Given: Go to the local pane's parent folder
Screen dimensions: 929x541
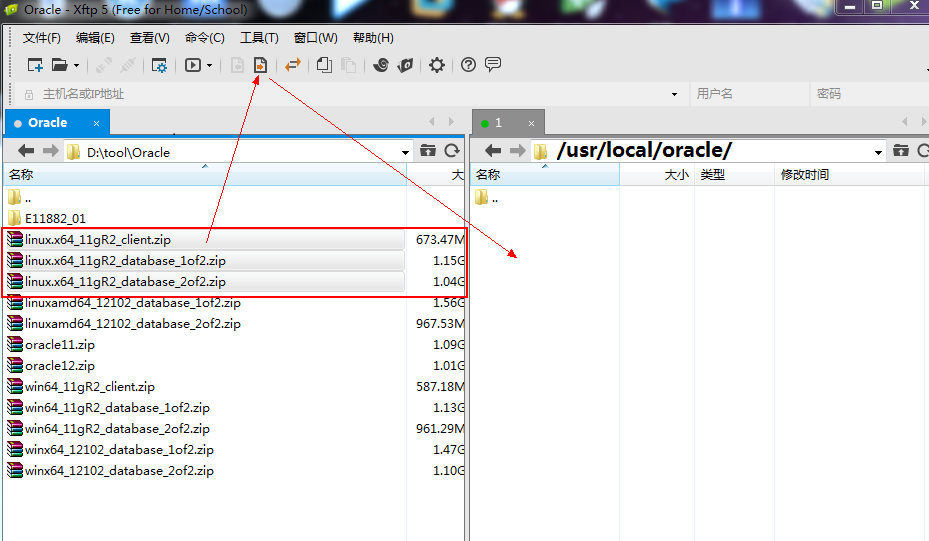Looking at the screenshot, I should pos(428,151).
